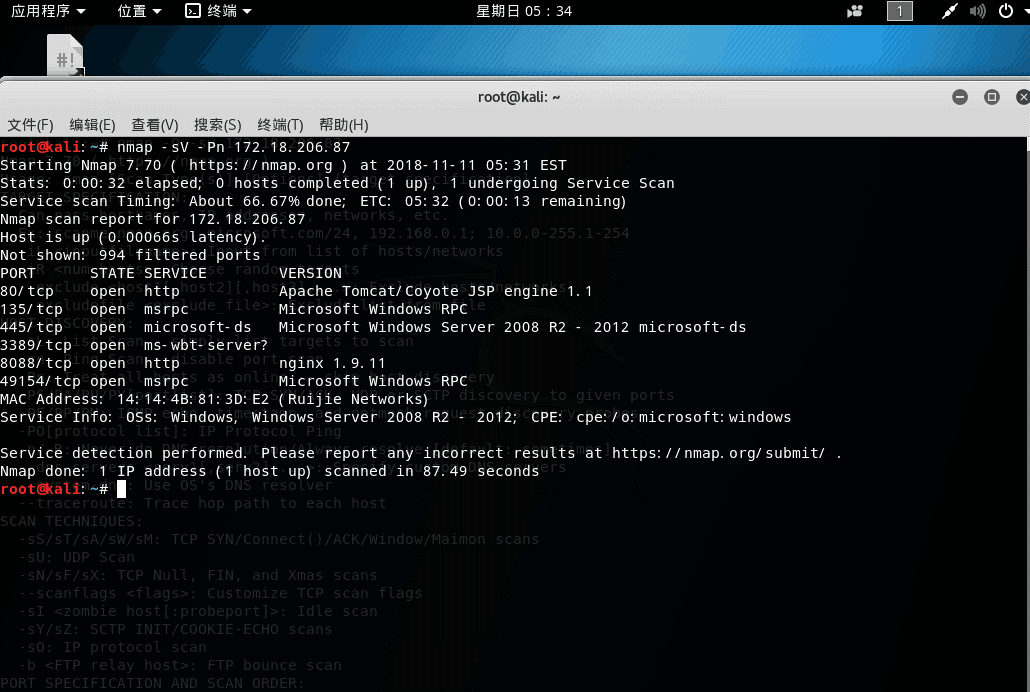Open the 编辑(E) menu
The width and height of the screenshot is (1030, 692).
(x=92, y=125)
